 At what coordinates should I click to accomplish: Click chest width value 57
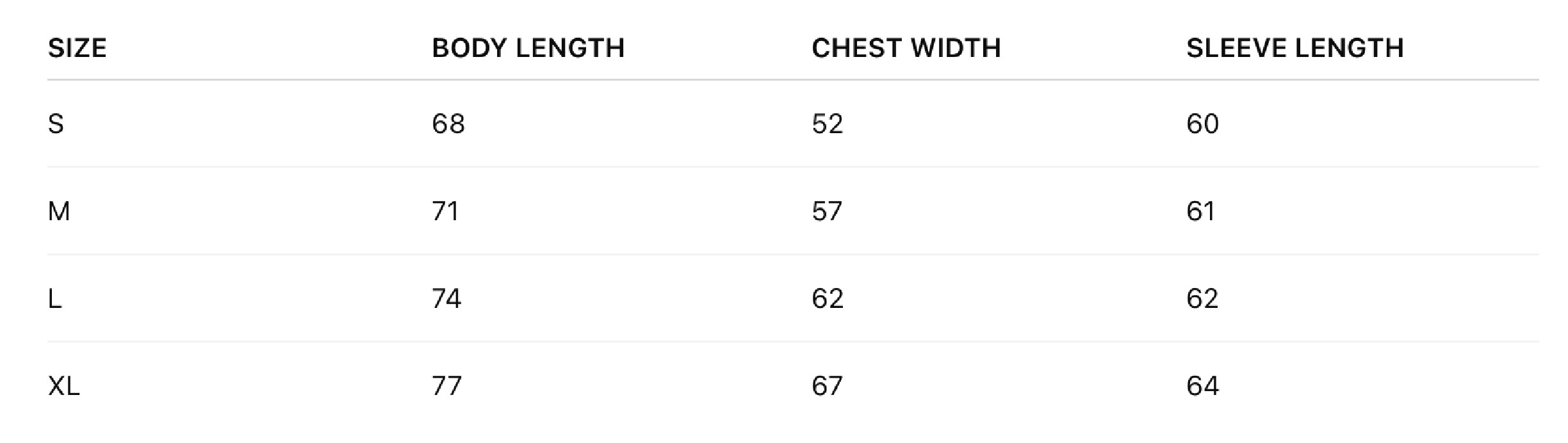point(827,211)
